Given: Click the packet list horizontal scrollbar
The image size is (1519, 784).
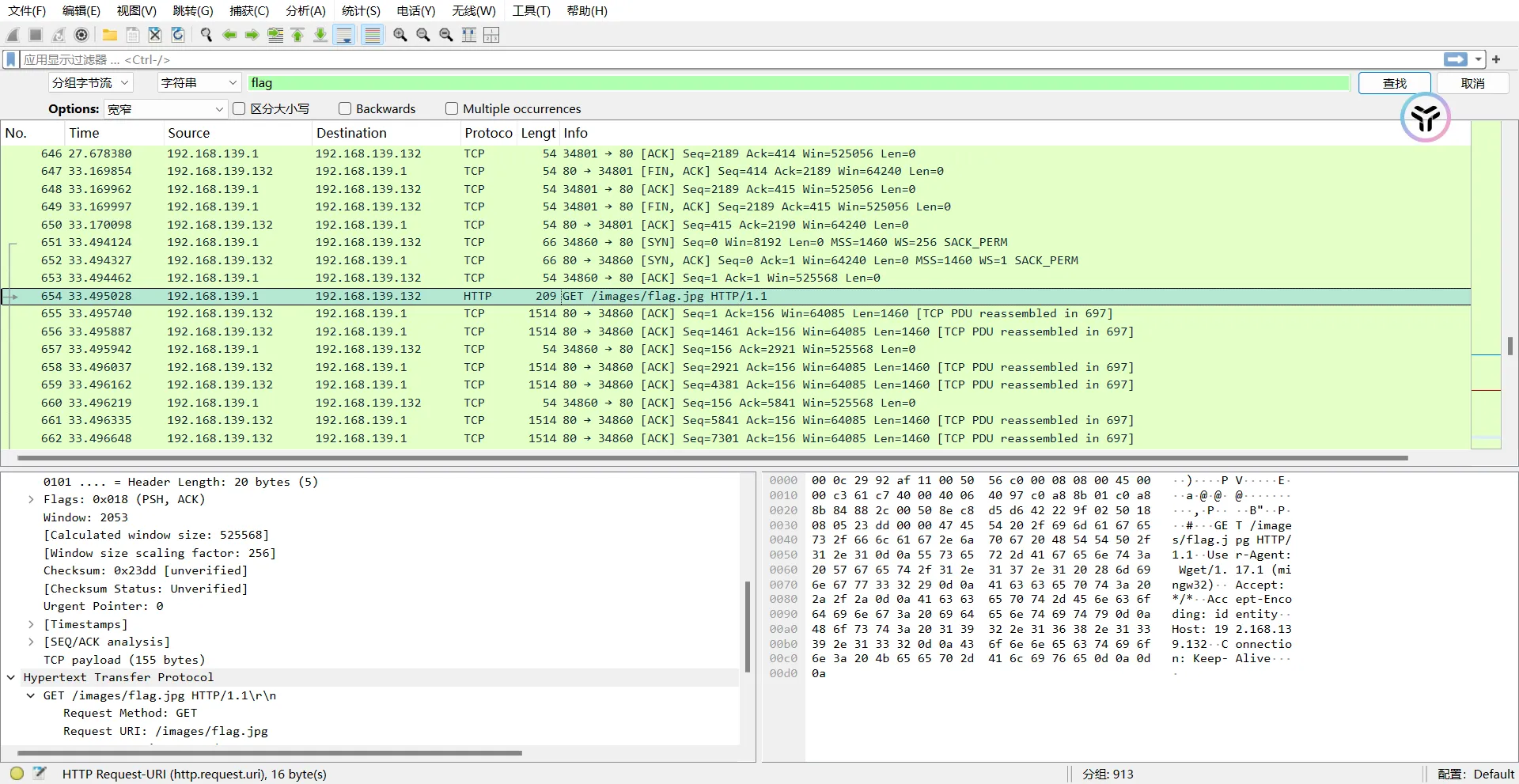Looking at the screenshot, I should coord(712,457).
